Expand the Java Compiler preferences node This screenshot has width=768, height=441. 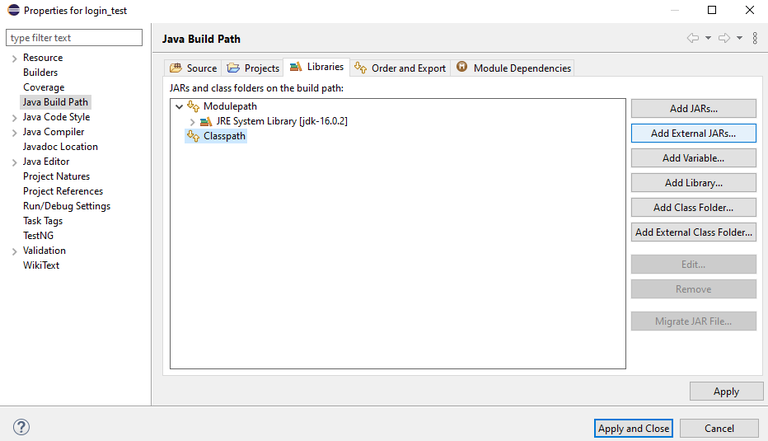[14, 132]
